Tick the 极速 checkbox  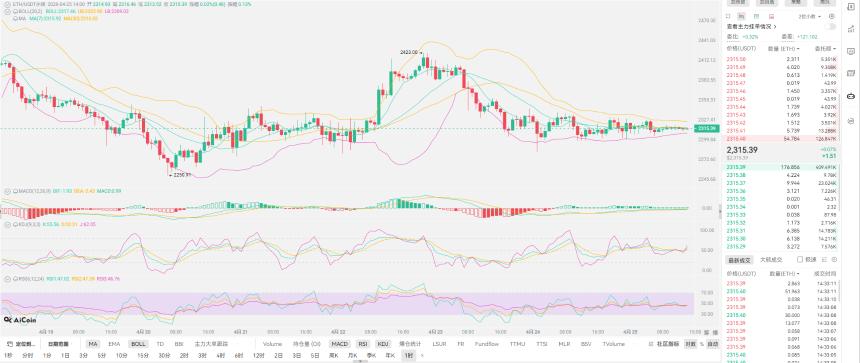pyautogui.click(x=800, y=259)
